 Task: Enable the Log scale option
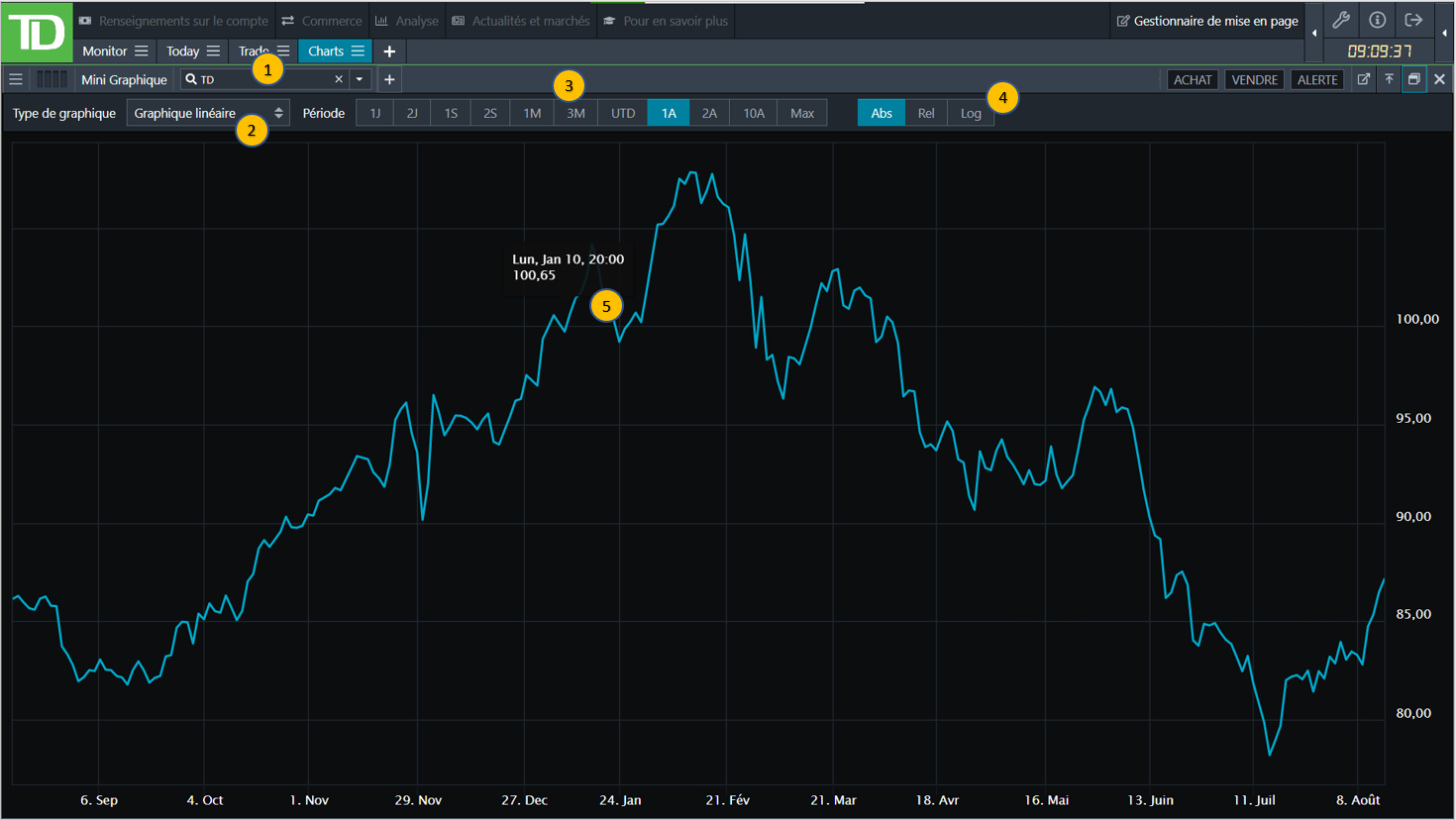(x=970, y=113)
